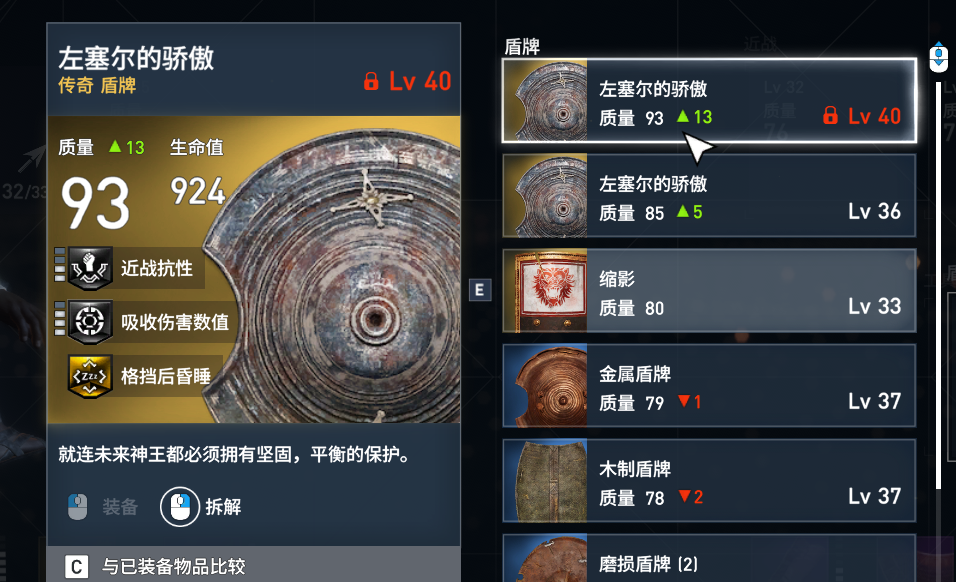Pick the 磨损盾牌 (2) list entry

tap(709, 558)
